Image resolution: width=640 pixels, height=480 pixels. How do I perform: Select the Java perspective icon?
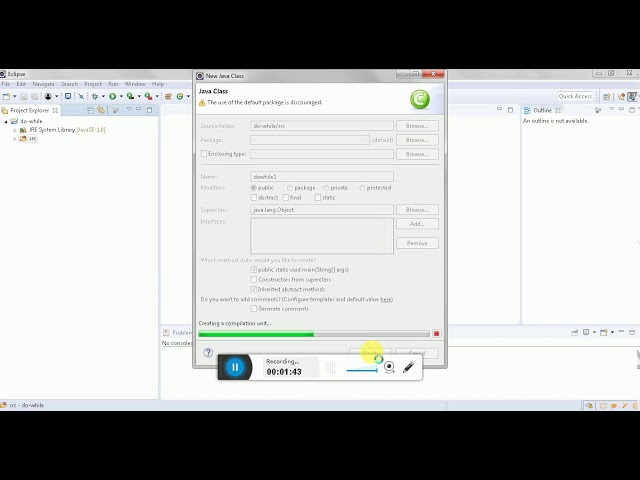[632, 97]
